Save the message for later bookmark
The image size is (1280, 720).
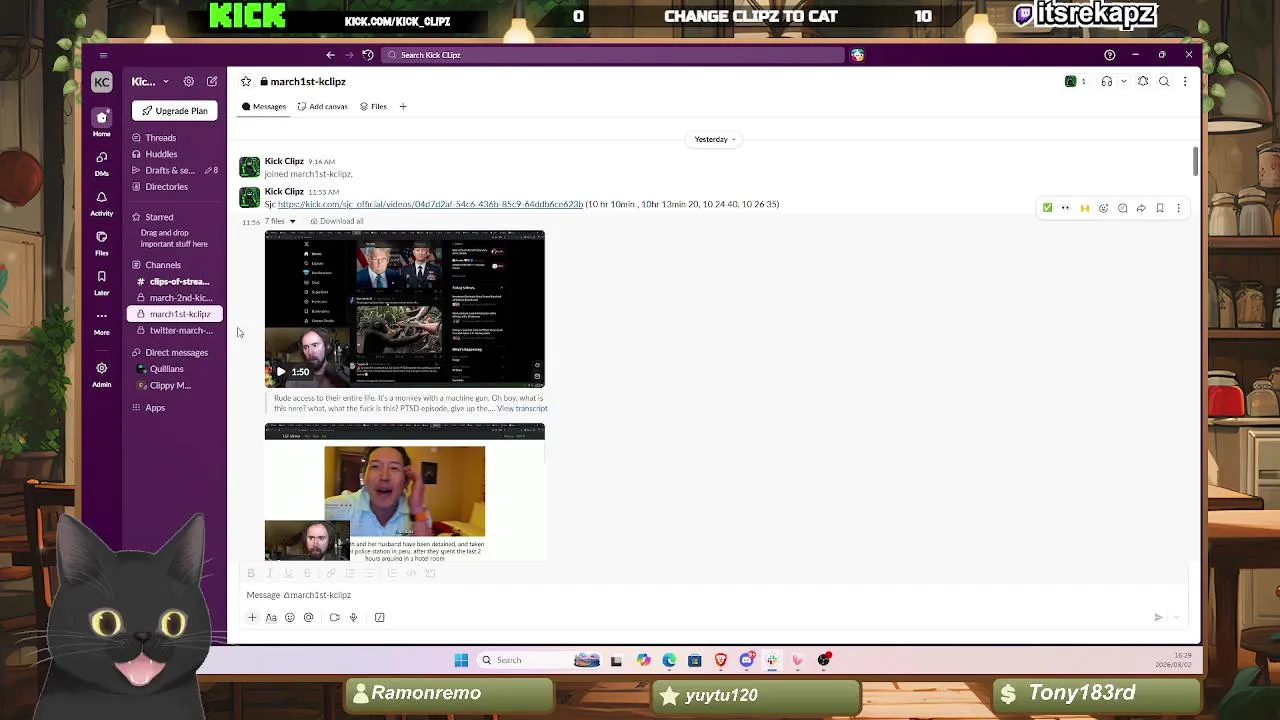point(1160,208)
